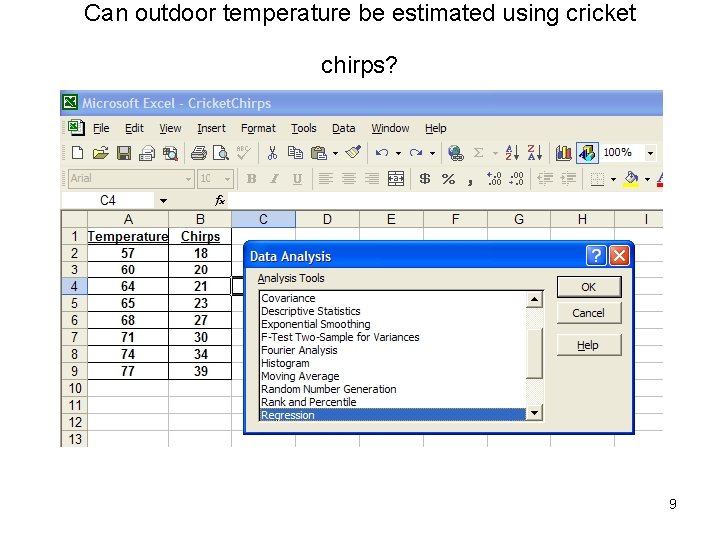Screen dimensions: 720x540
Task: Open the Borders dropdown arrow
Action: pyautogui.click(x=613, y=179)
